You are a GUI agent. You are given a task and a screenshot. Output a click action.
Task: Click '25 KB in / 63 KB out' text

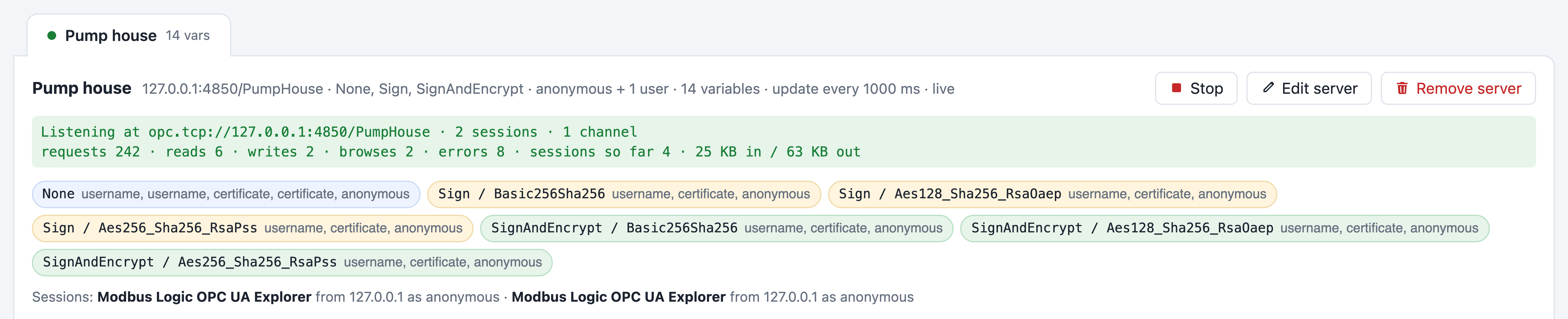(x=778, y=152)
